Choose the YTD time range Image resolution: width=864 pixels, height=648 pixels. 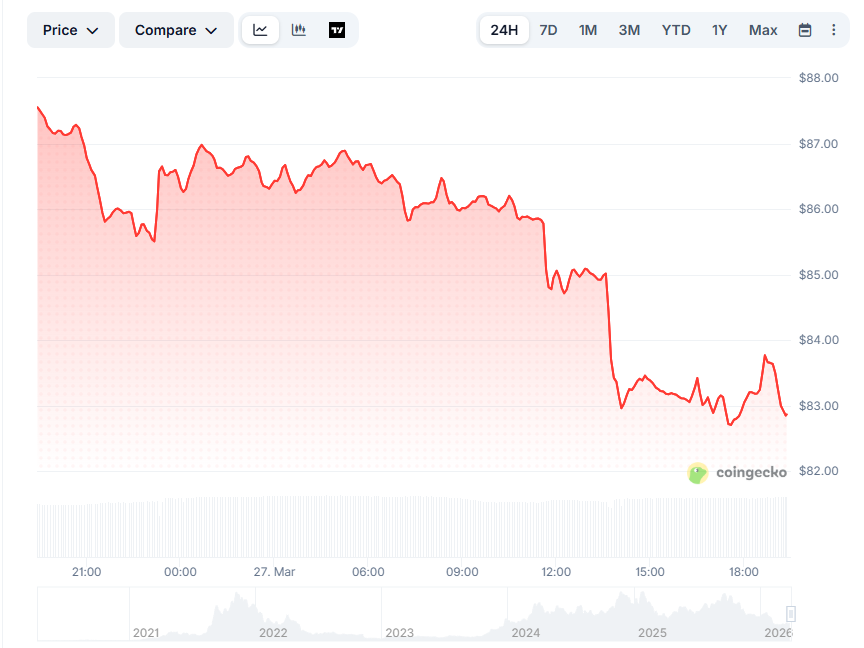(x=676, y=30)
